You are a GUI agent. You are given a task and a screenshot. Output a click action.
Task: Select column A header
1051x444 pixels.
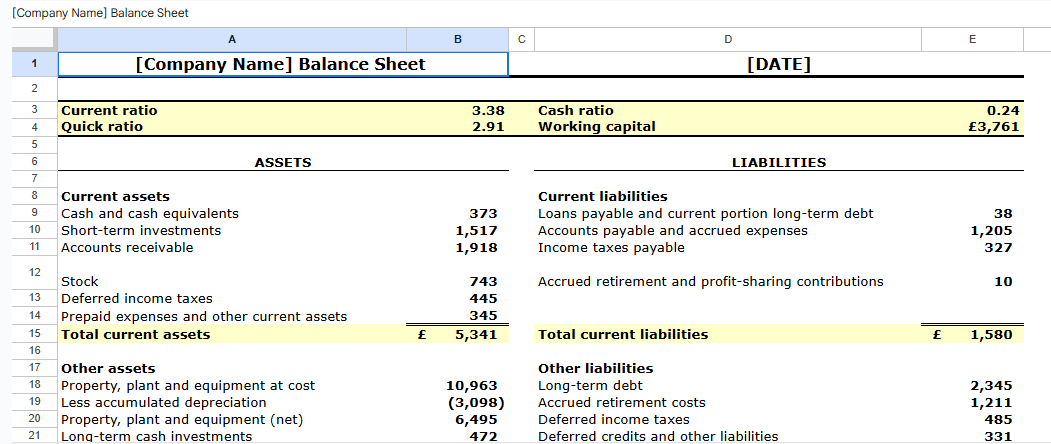232,39
